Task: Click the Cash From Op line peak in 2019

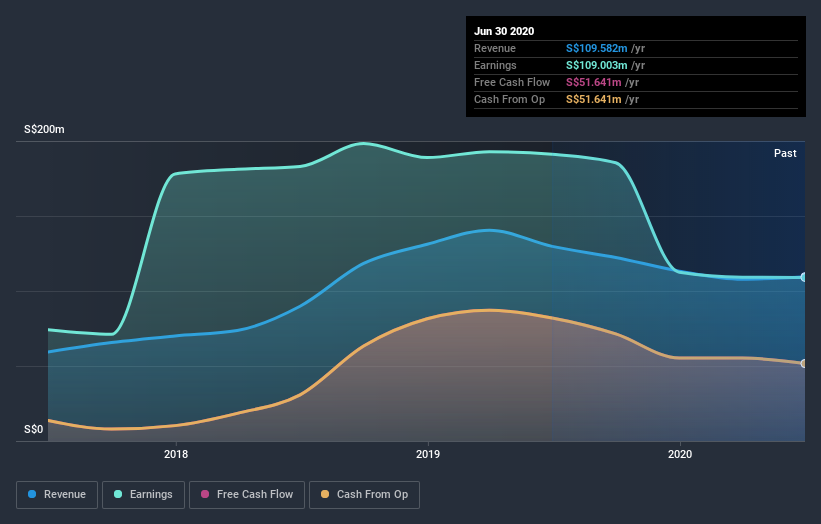Action: (x=489, y=310)
